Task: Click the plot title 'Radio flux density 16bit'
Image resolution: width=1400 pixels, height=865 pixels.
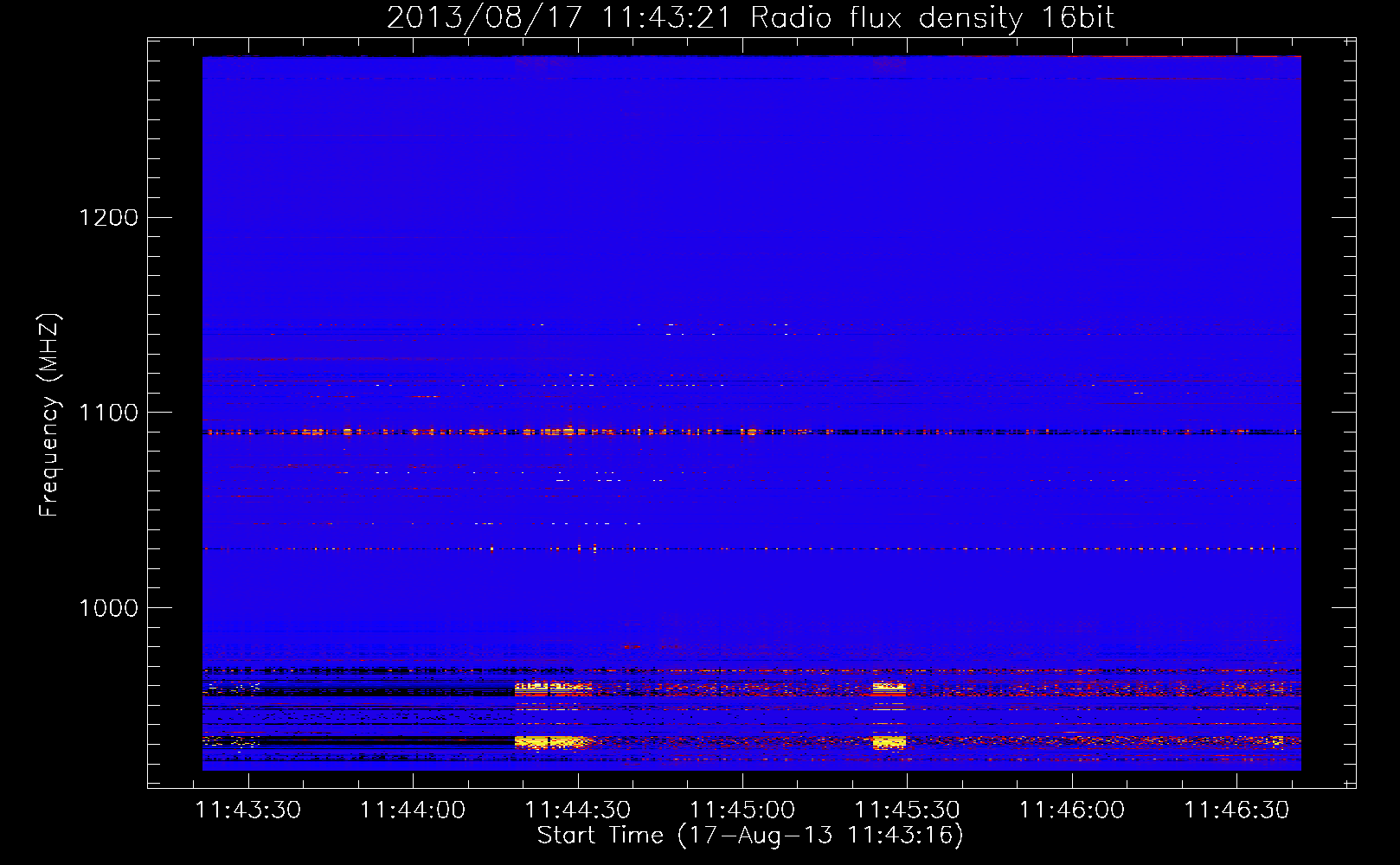Action: [933, 17]
